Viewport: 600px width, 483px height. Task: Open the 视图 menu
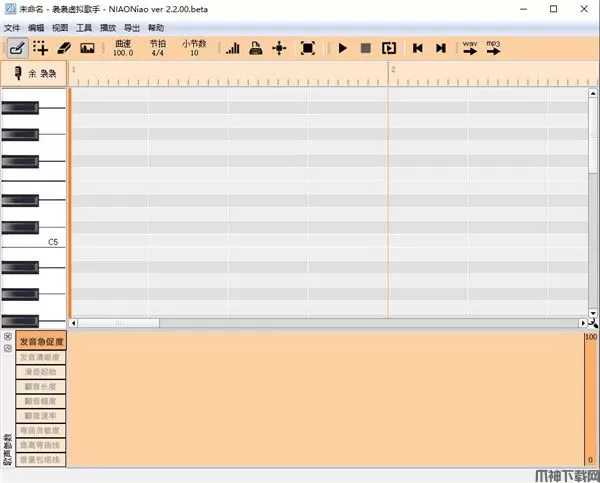coord(60,28)
